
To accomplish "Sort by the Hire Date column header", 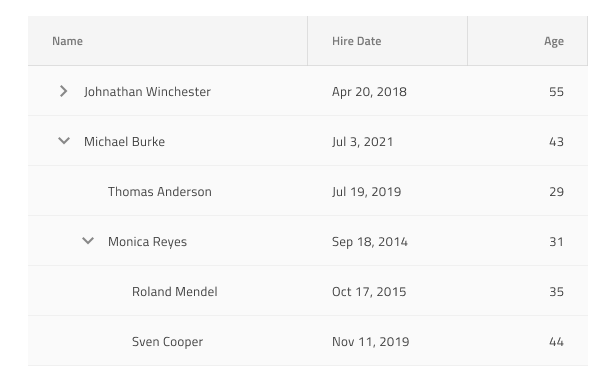I will tap(387, 41).
